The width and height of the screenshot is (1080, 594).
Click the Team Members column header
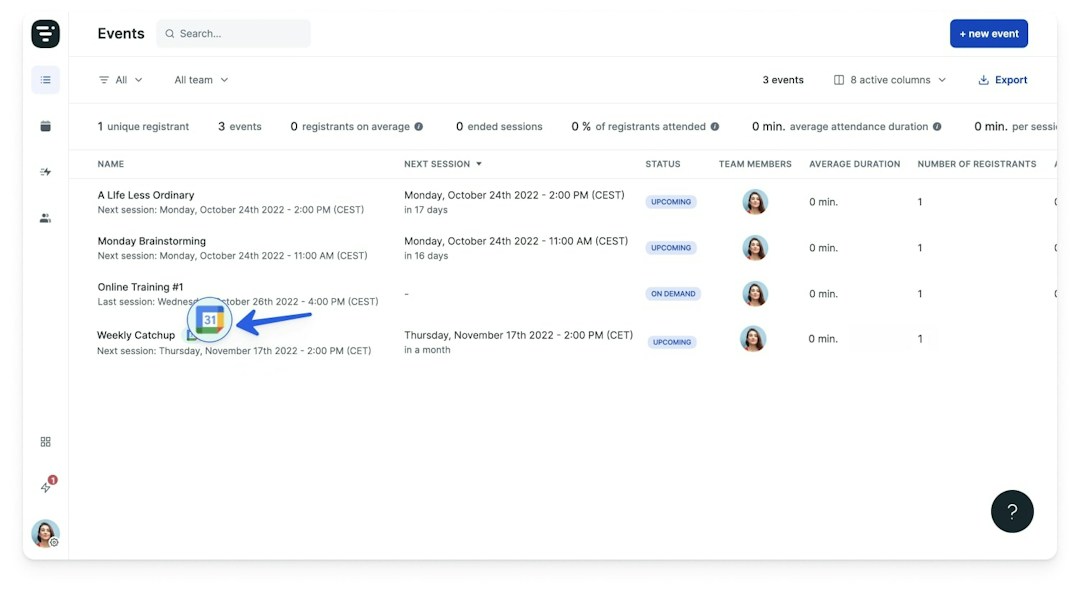coord(755,164)
